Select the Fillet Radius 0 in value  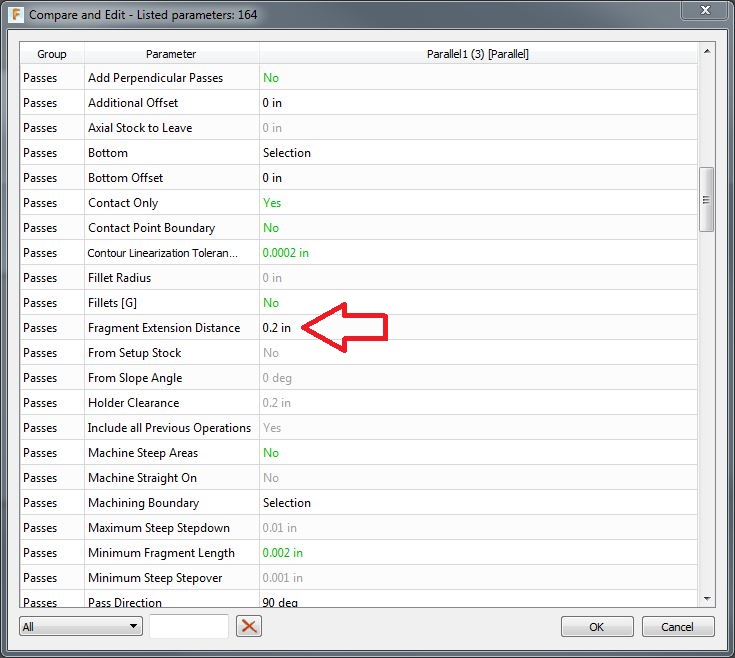coord(272,278)
